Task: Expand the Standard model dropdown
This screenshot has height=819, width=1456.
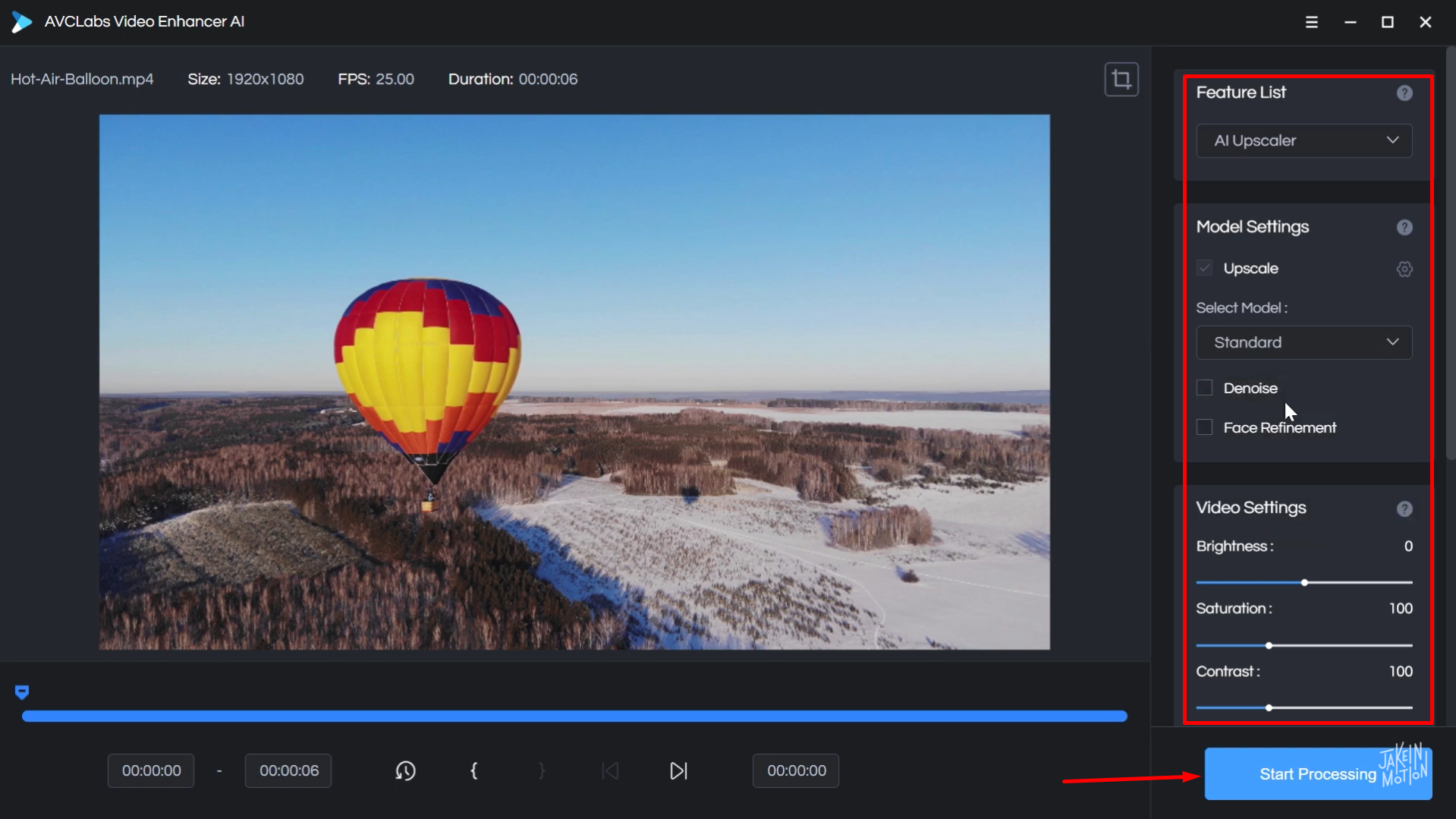Action: coord(1303,342)
